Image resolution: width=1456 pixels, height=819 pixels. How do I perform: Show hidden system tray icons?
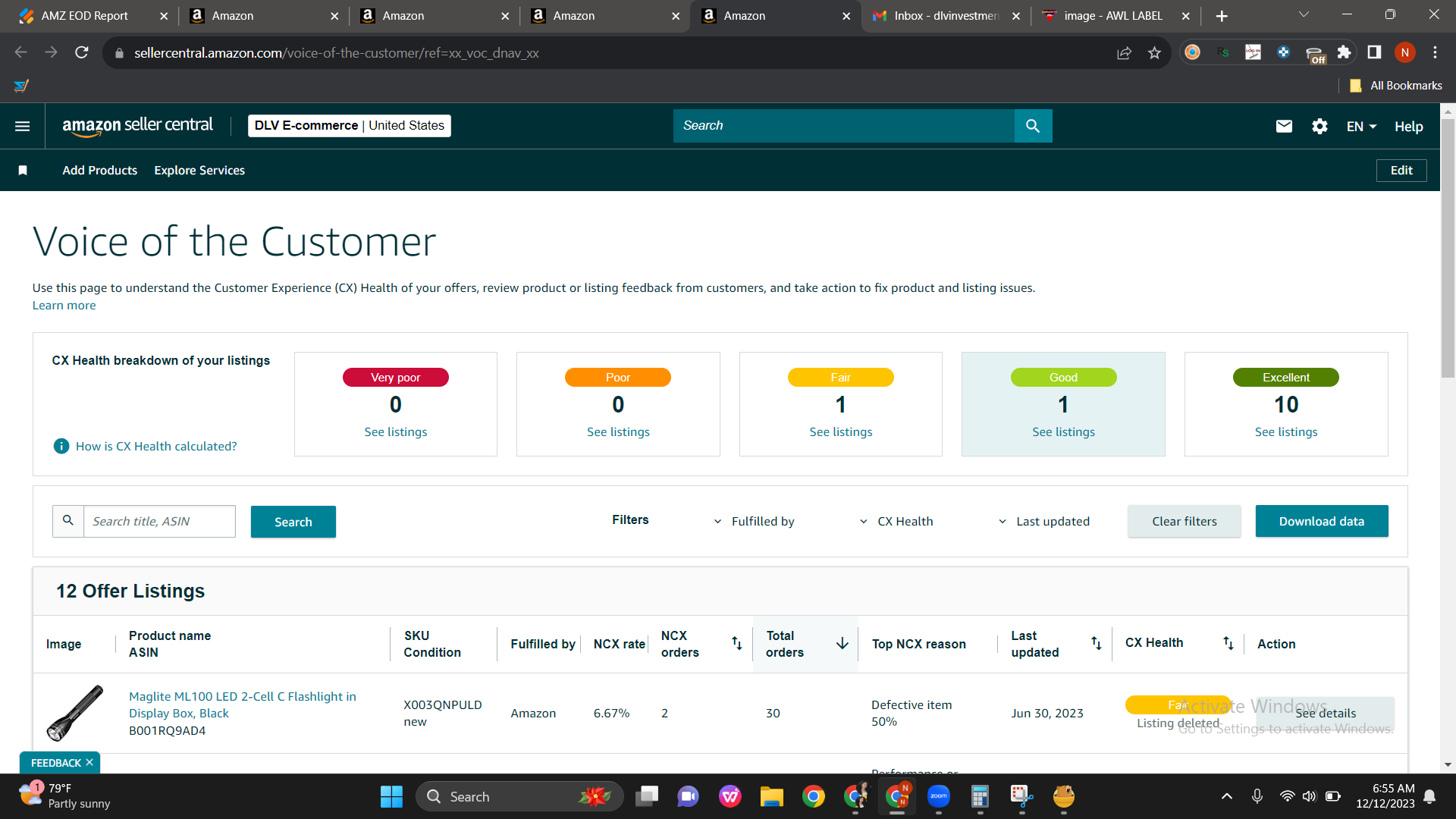pos(1226,796)
